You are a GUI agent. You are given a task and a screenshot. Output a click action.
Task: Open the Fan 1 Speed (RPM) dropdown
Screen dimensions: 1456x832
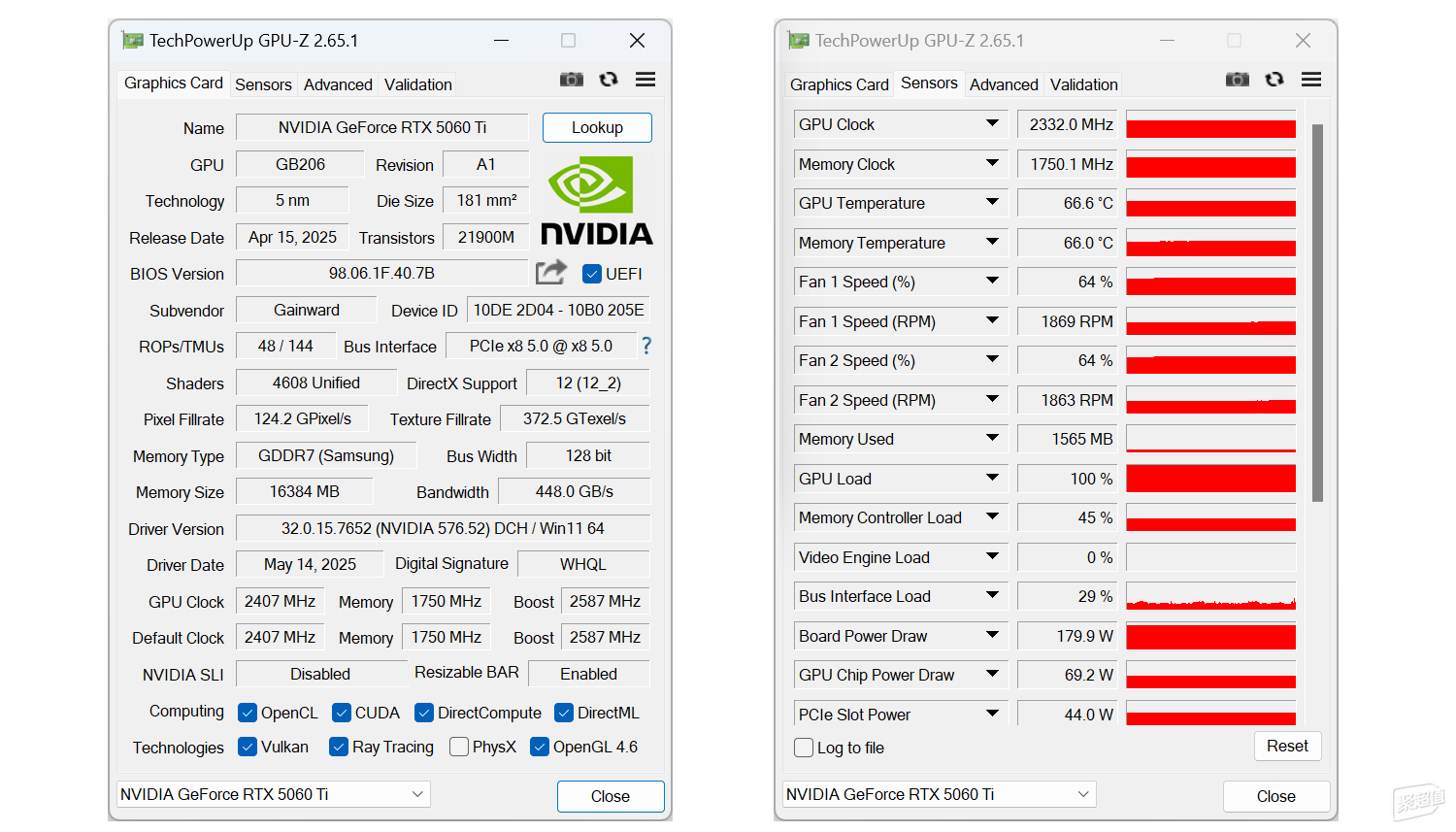(x=992, y=321)
